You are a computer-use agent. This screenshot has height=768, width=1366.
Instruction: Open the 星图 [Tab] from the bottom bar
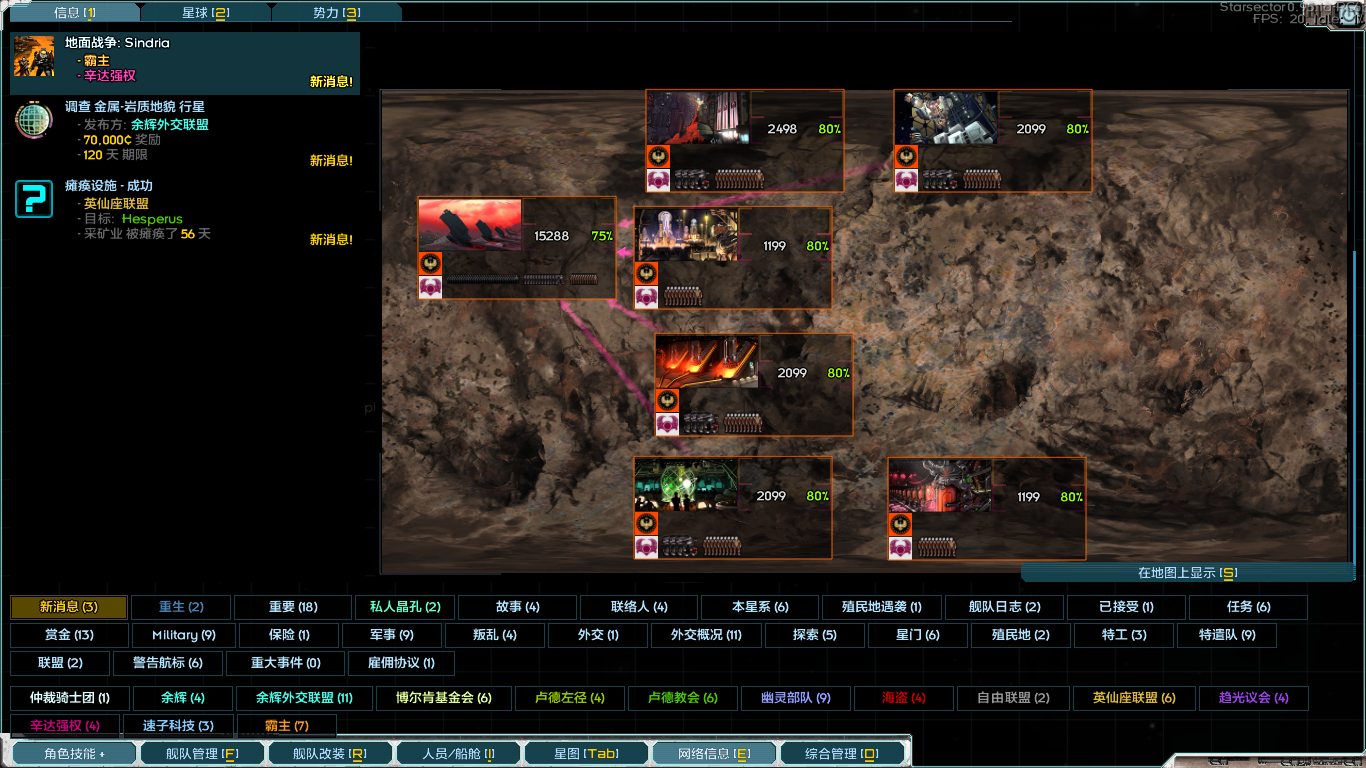[x=585, y=752]
